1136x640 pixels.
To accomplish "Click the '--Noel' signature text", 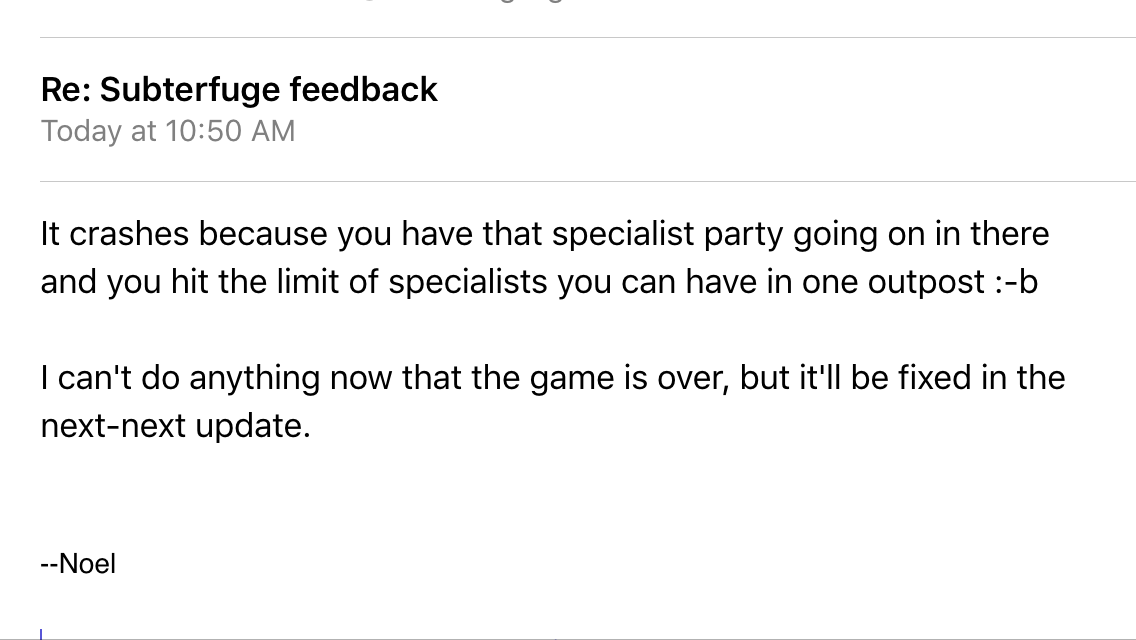I will (78, 564).
